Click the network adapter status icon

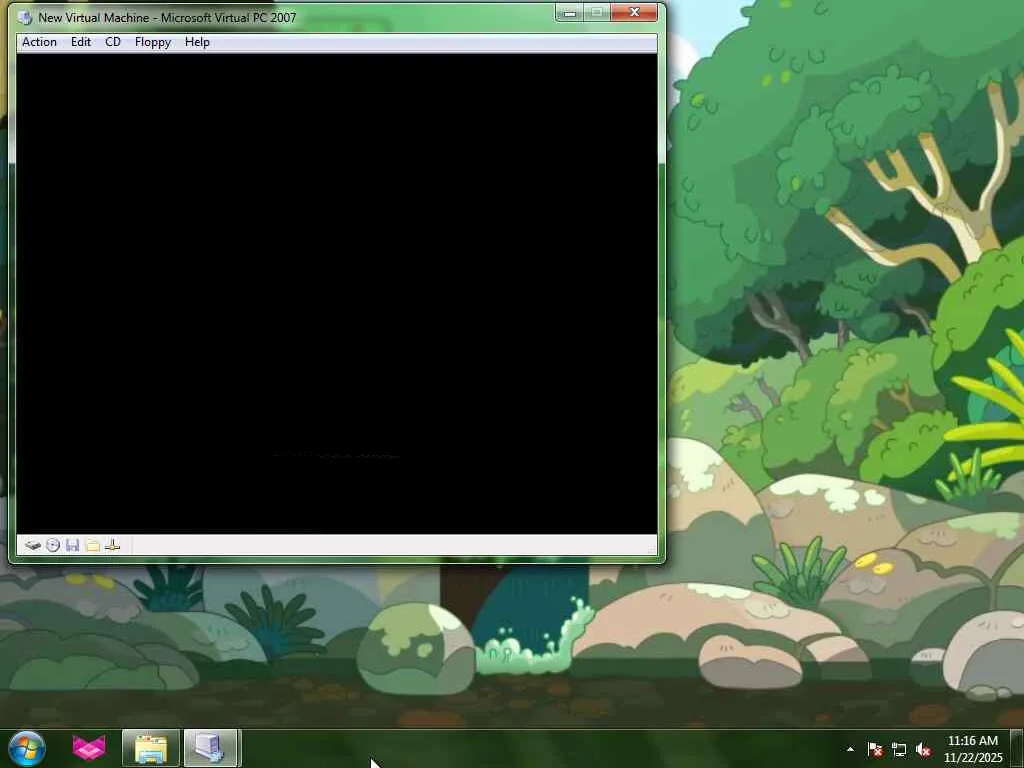pyautogui.click(x=112, y=545)
